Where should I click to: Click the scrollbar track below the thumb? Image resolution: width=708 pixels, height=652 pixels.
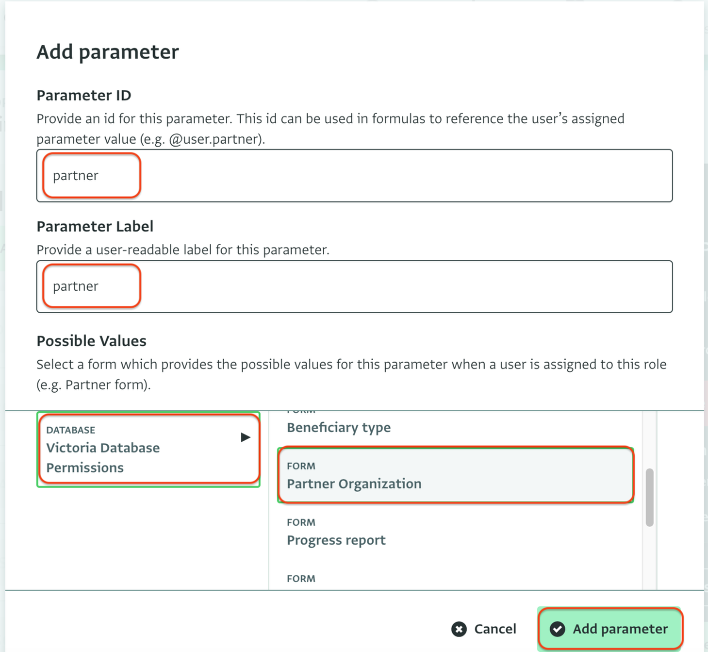tap(650, 558)
